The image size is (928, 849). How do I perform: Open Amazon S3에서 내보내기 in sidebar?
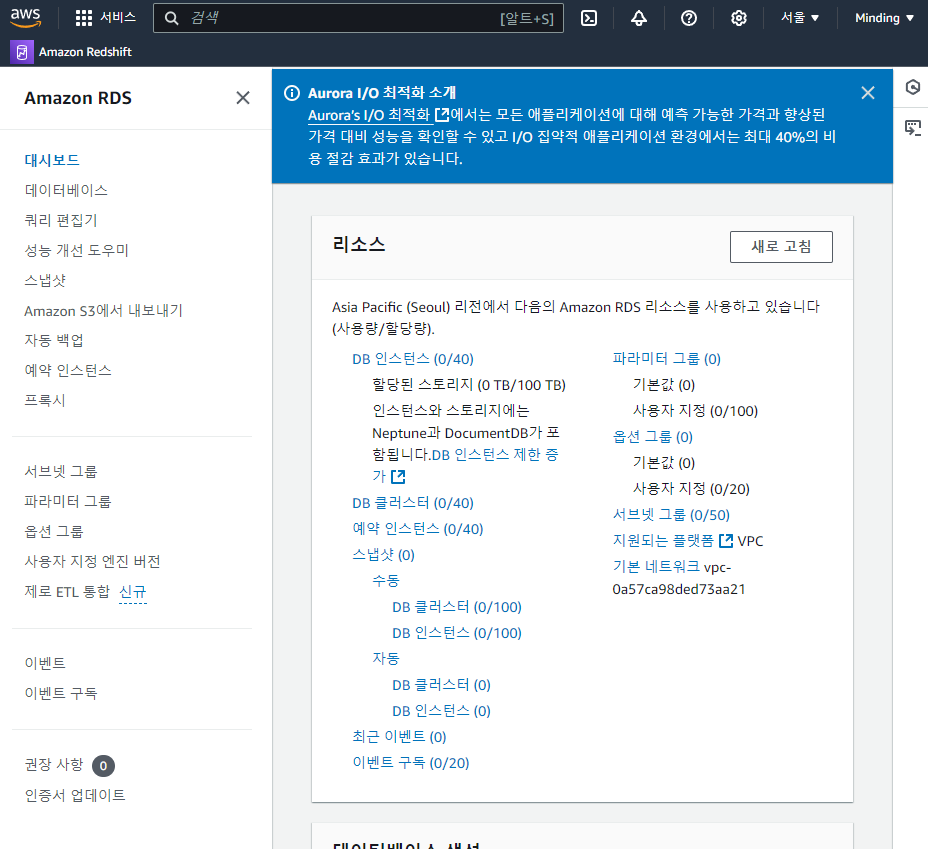104,311
